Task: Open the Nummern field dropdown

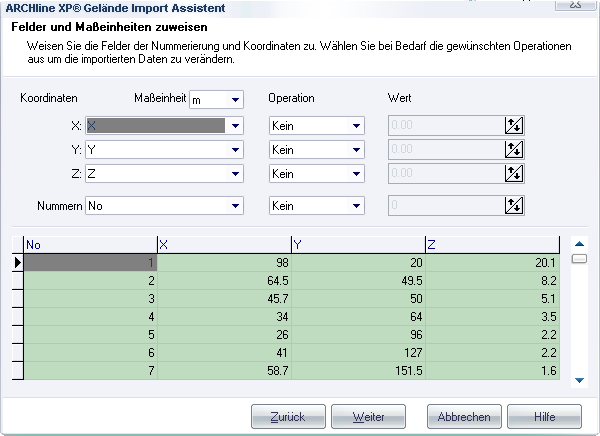Action: (235, 206)
